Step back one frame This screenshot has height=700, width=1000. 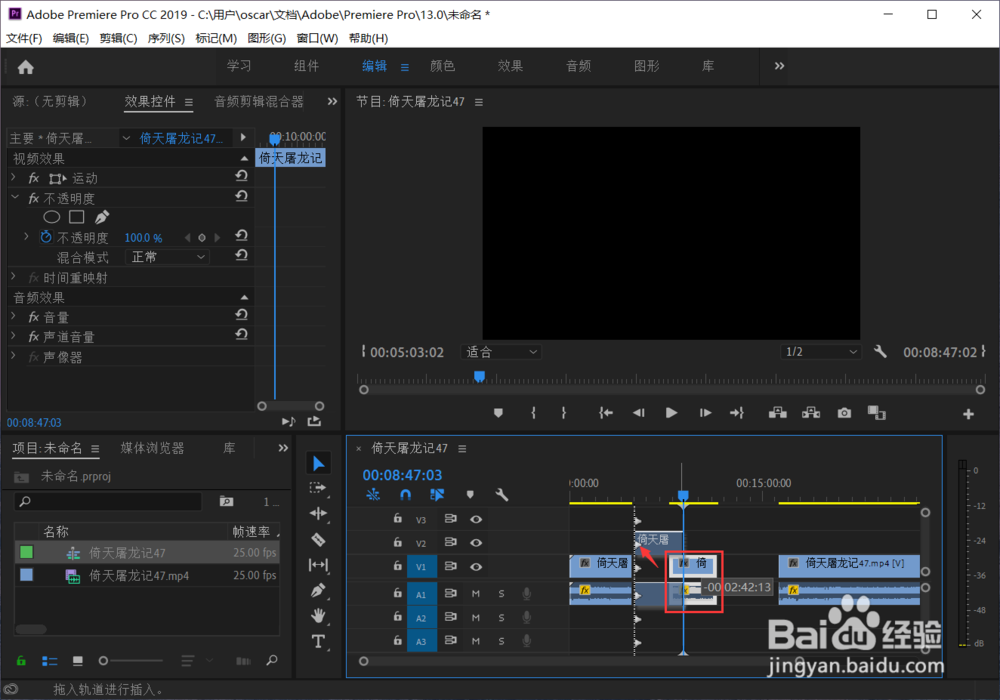tap(638, 413)
